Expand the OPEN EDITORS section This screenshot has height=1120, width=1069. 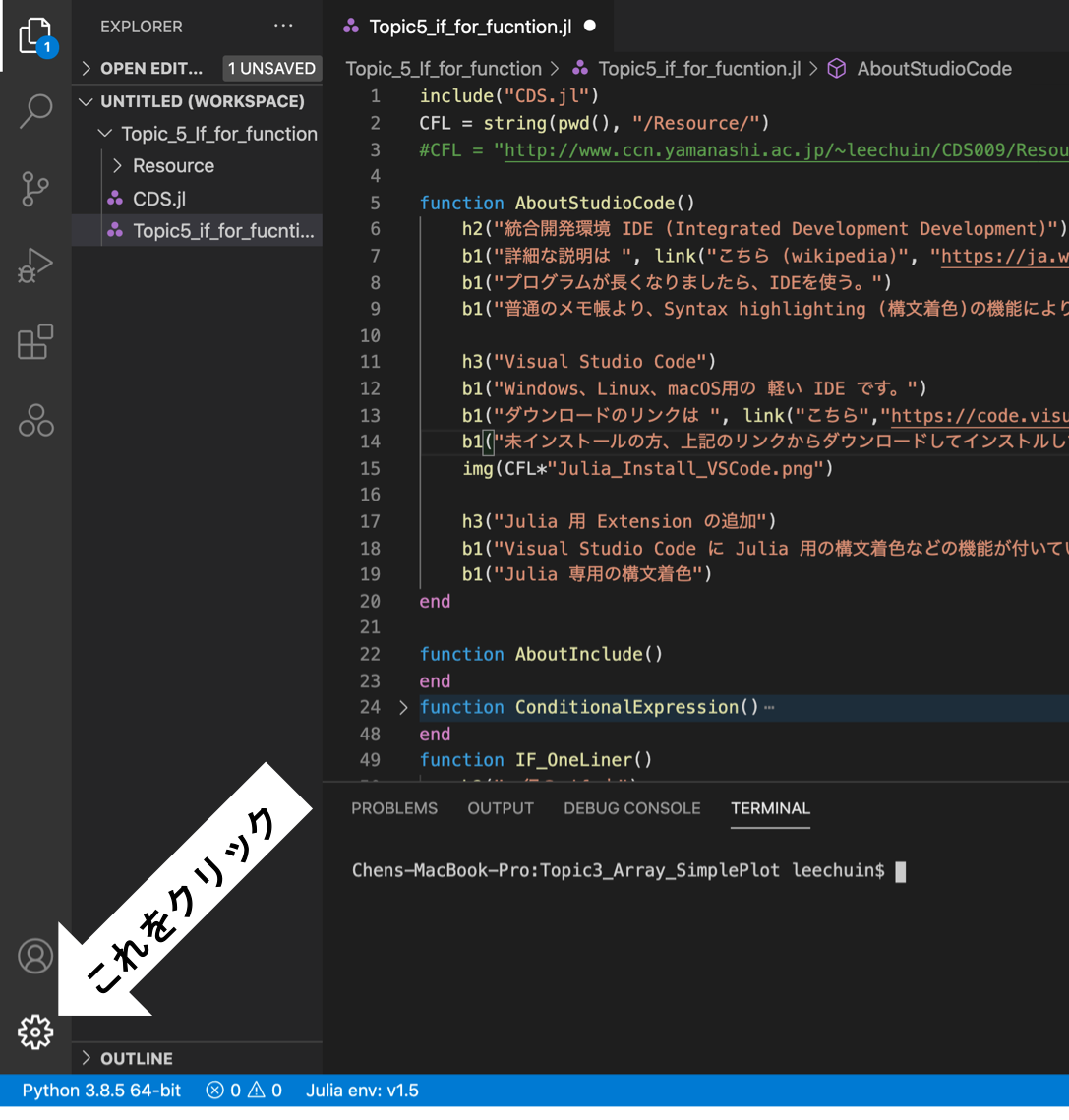pyautogui.click(x=87, y=69)
